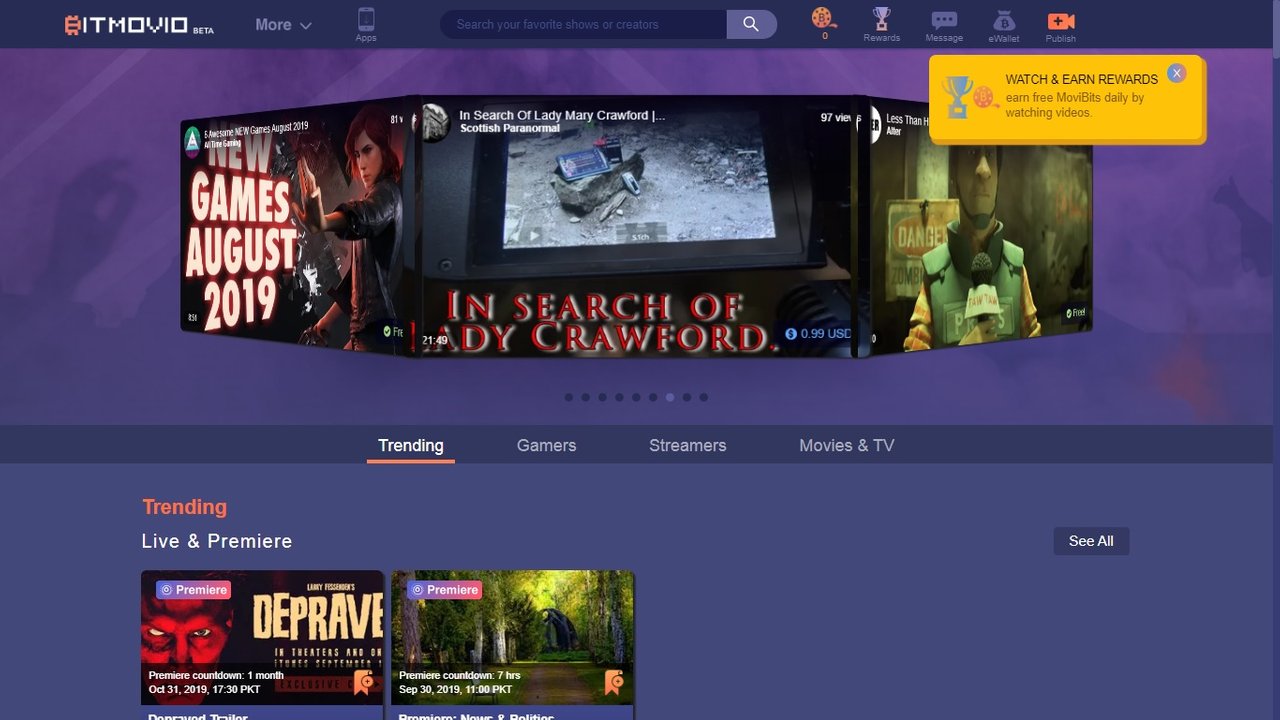Viewport: 1280px width, 720px height.
Task: Select the last carousel dot
Action: click(x=704, y=397)
